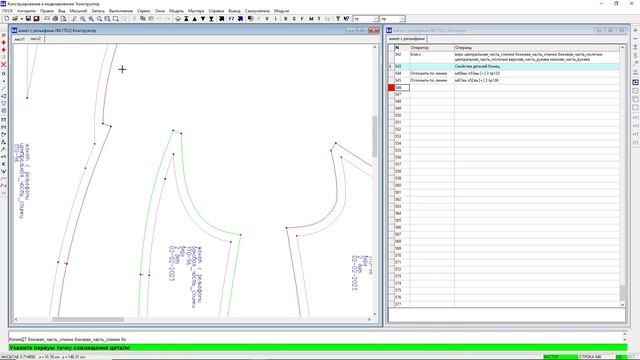Click the Zoom to window icon
This screenshot has height=360, width=640.
[x=107, y=19]
